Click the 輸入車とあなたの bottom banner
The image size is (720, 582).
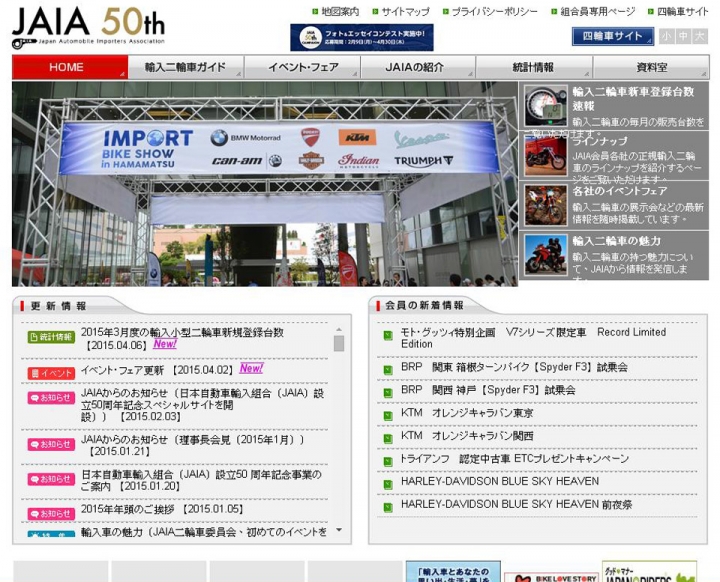tap(453, 571)
